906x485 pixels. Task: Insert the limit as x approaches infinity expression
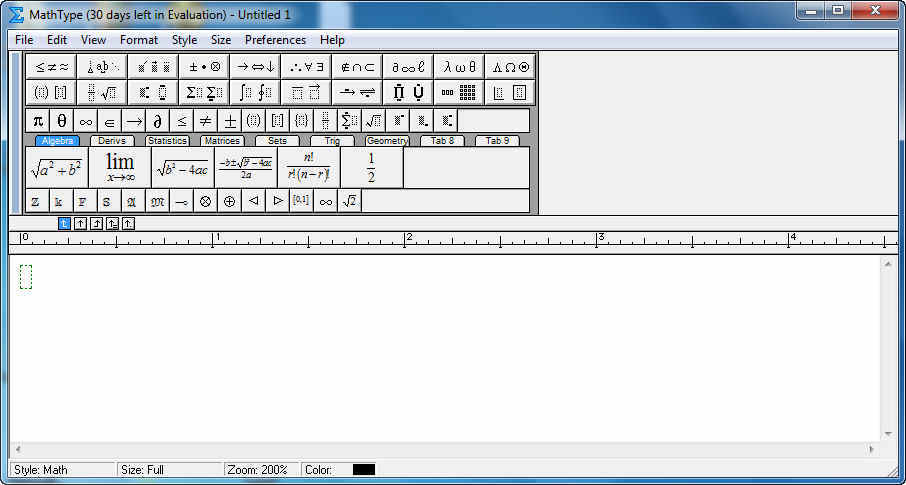pyautogui.click(x=120, y=168)
